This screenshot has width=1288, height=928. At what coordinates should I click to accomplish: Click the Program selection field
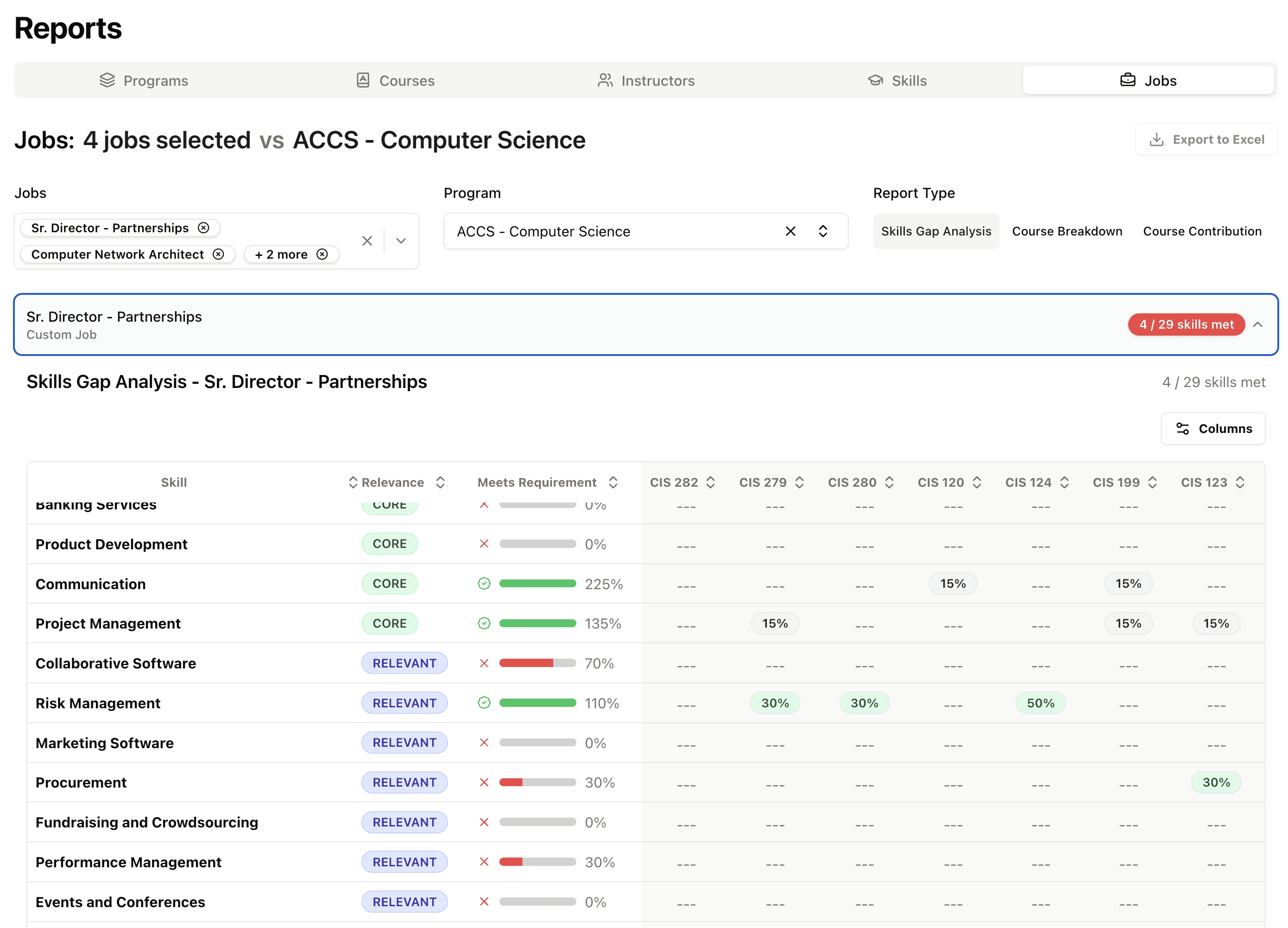[646, 231]
